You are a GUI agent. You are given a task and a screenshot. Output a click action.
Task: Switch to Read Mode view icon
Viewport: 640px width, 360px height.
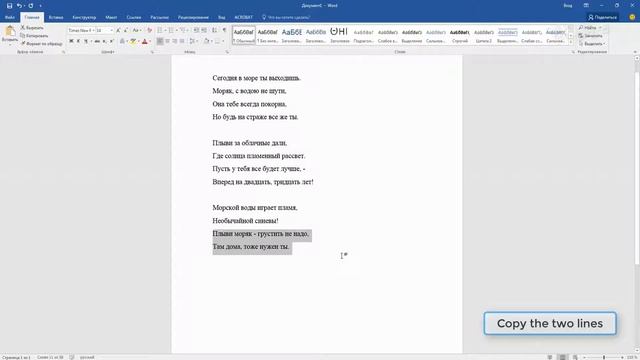click(x=550, y=357)
